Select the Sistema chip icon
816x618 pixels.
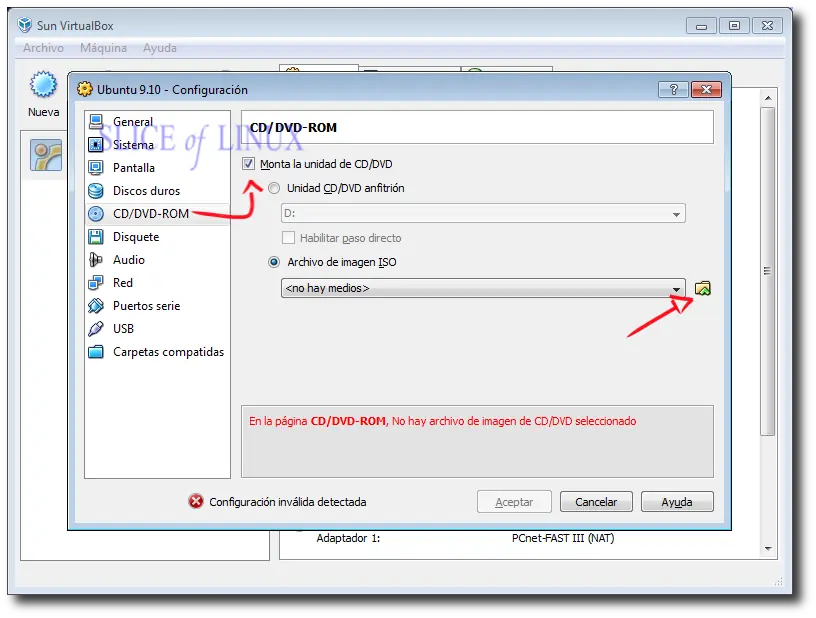tap(96, 145)
